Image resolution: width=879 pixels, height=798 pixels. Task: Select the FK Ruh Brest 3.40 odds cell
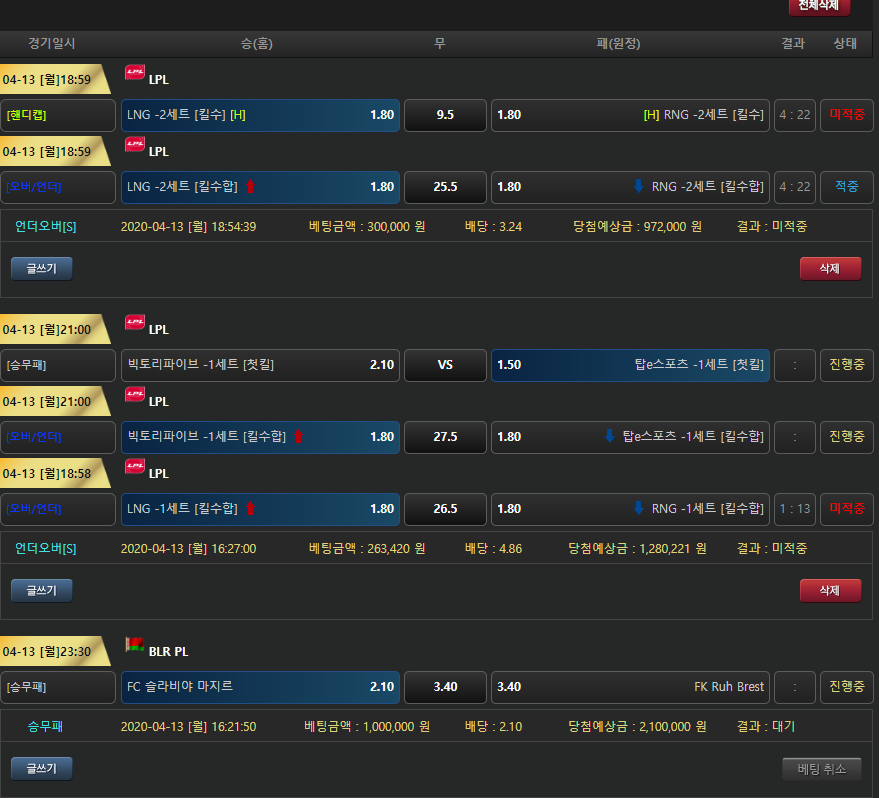coord(630,687)
